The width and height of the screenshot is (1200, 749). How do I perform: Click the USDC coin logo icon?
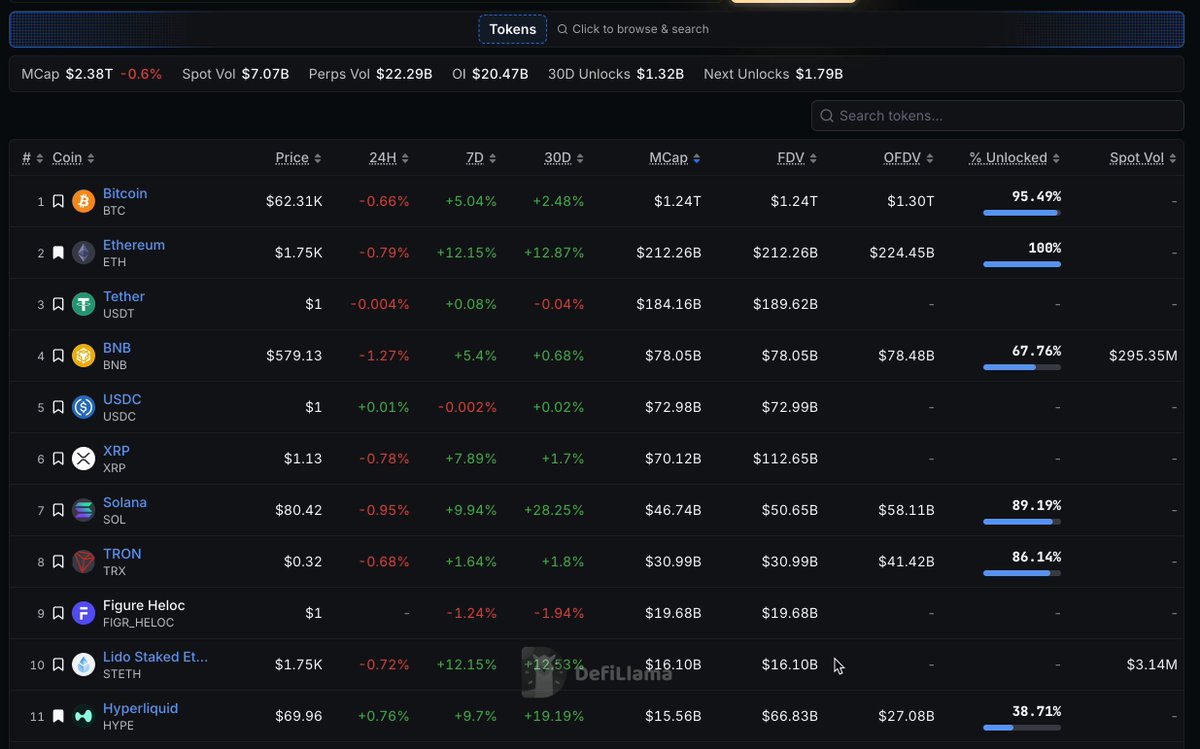[x=83, y=407]
